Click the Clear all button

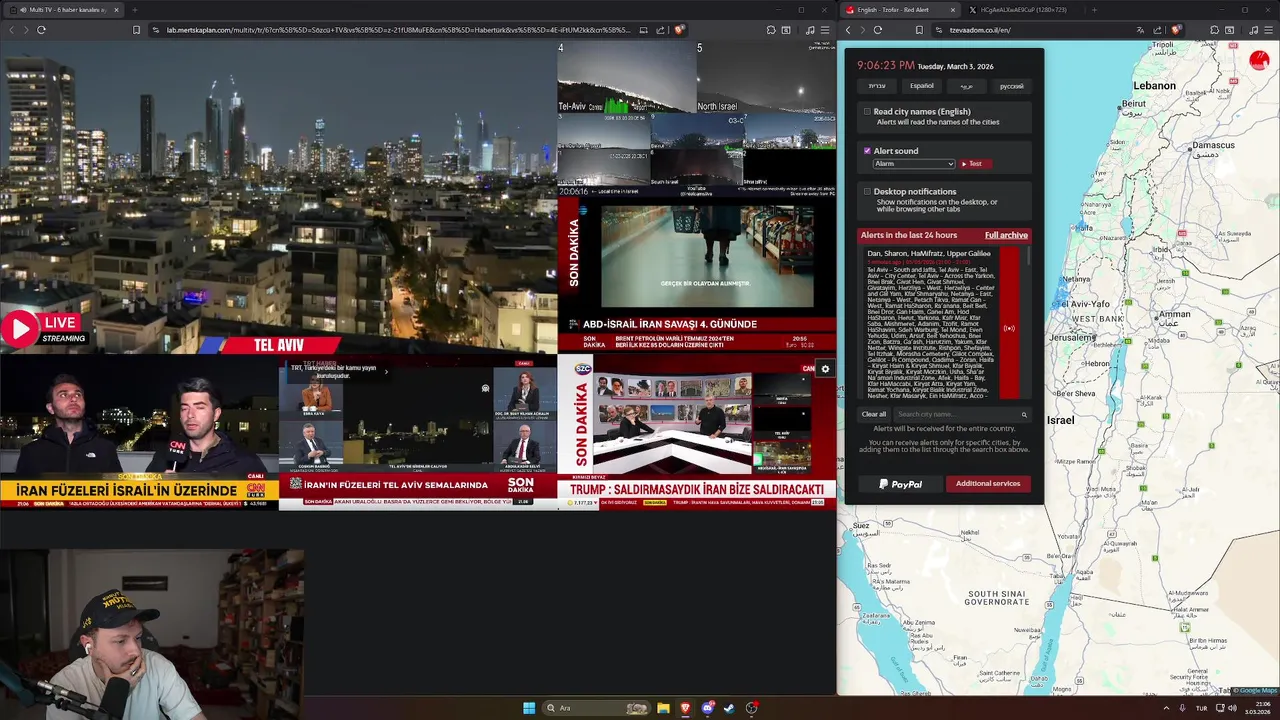874,414
